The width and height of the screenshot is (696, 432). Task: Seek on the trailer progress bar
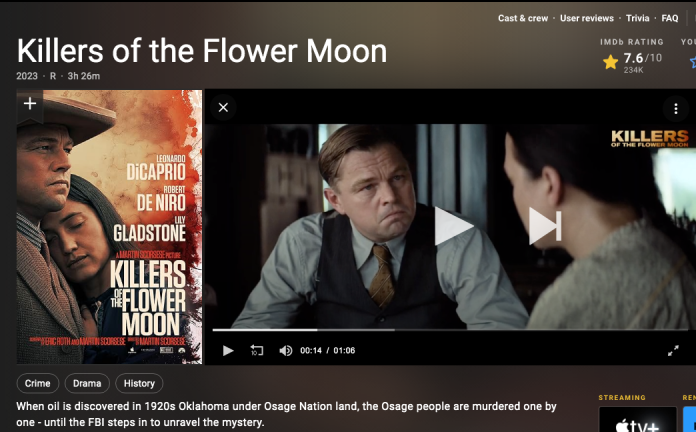451,330
